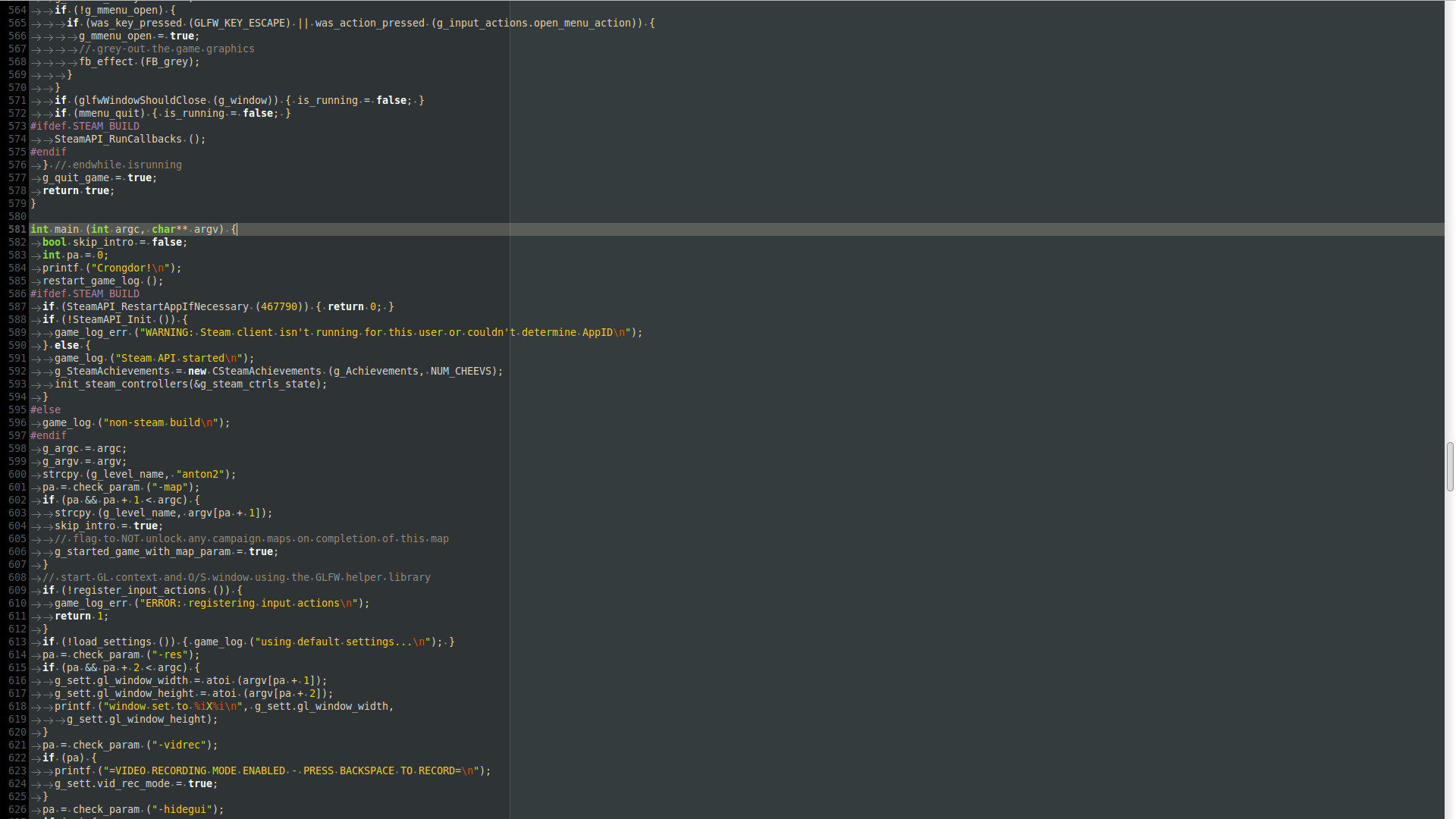Select line number 600 in the gutter
Screen dimensions: 1456x819
point(17,474)
